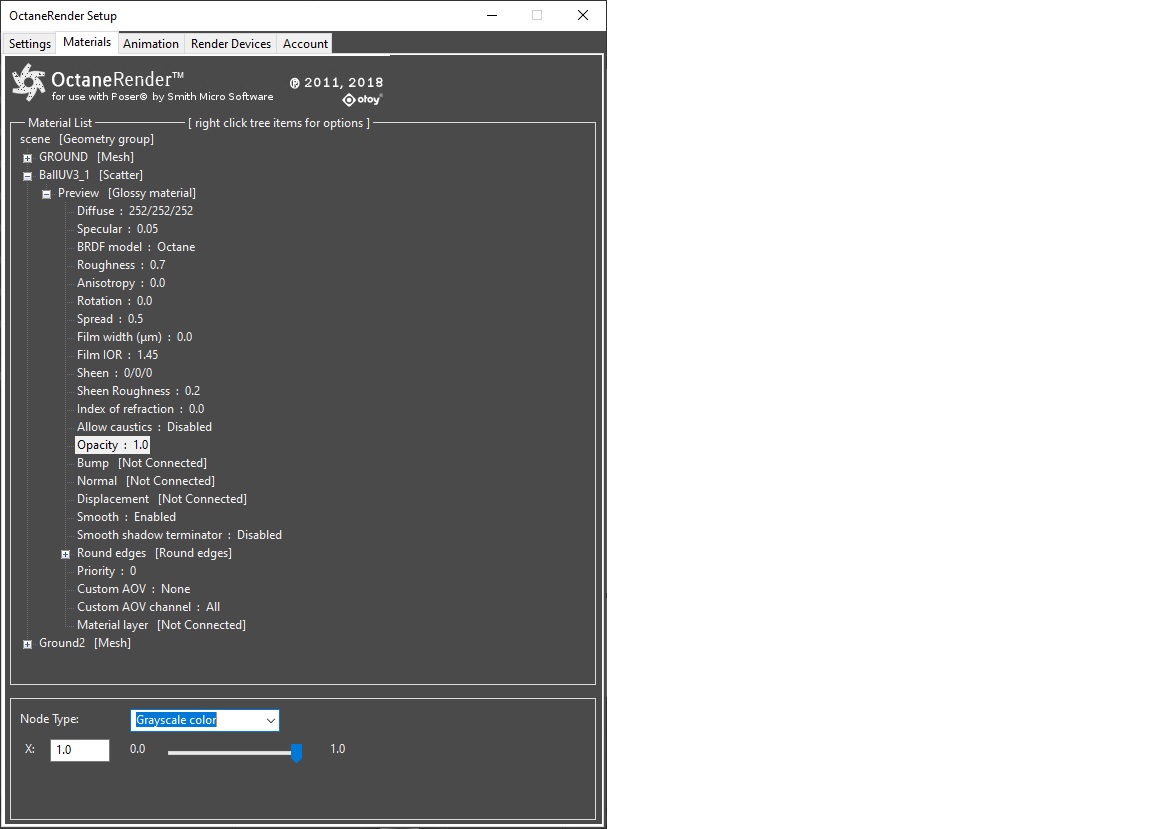Collapse the BallUV3_1 [Scatter] node
The height and width of the screenshot is (829, 1152).
27,176
